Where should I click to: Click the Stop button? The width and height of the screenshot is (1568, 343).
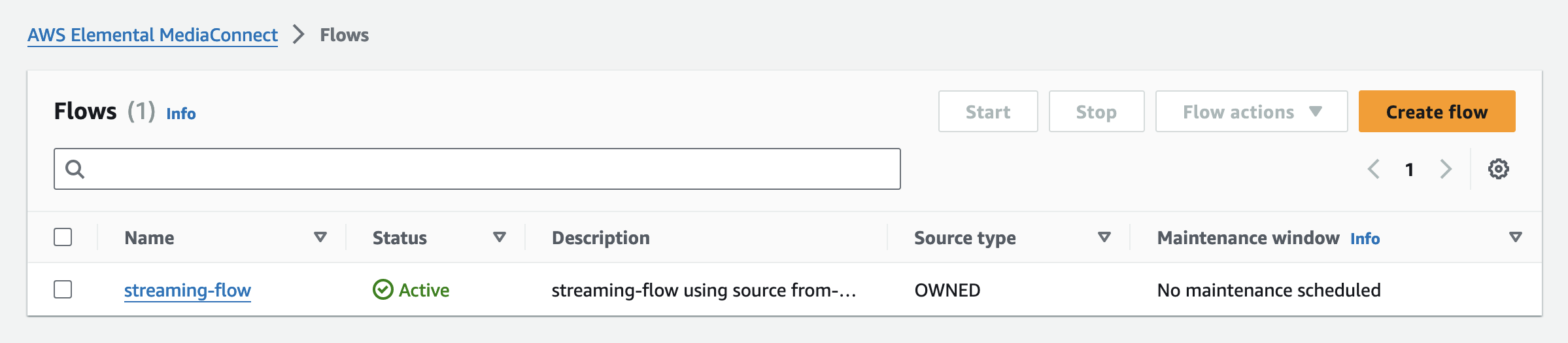1096,112
